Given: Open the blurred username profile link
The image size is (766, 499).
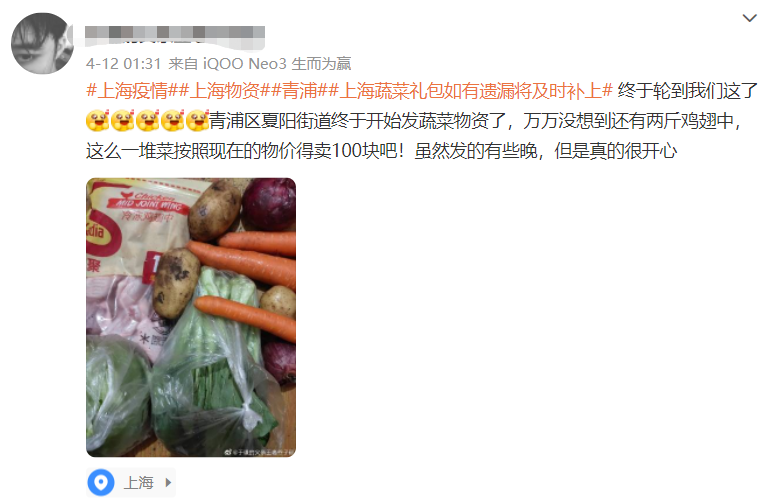Looking at the screenshot, I should (x=175, y=36).
